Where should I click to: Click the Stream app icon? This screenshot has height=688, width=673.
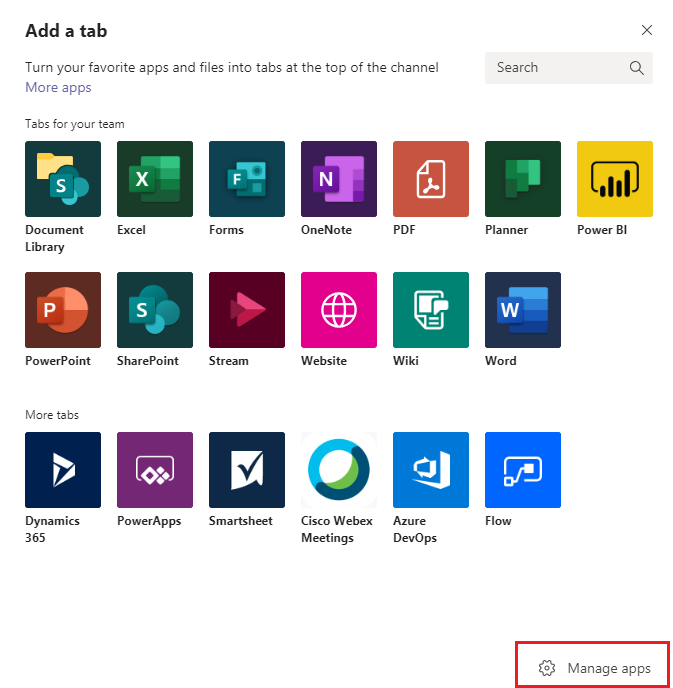pos(247,310)
